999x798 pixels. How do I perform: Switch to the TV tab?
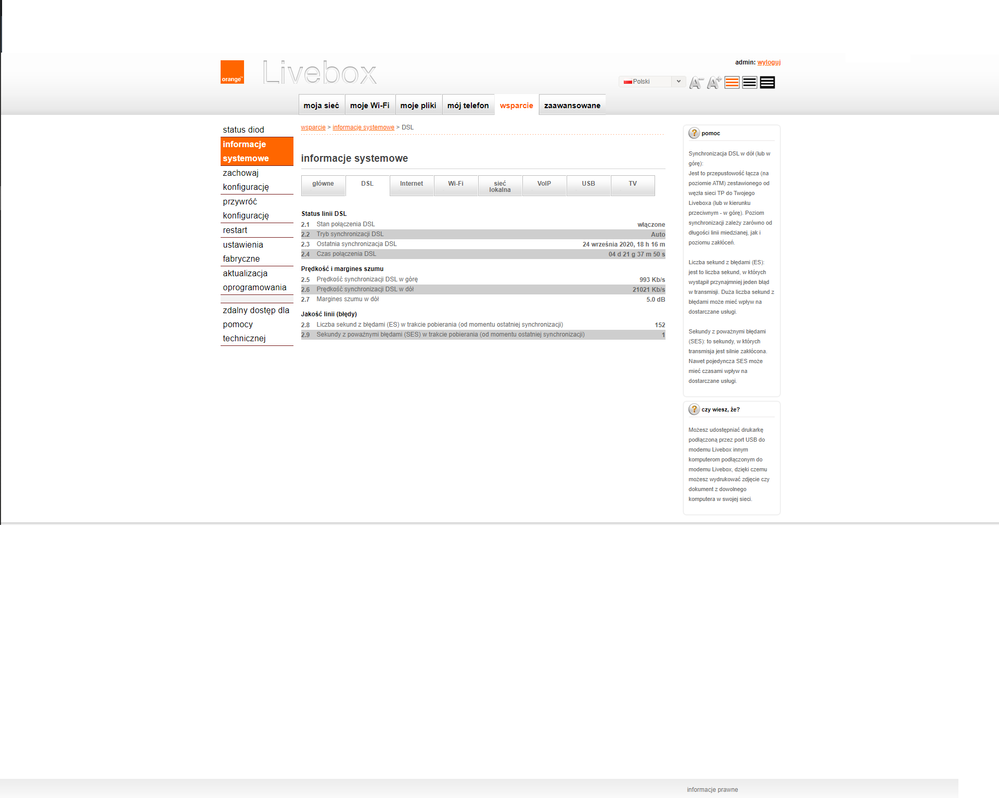click(x=633, y=185)
